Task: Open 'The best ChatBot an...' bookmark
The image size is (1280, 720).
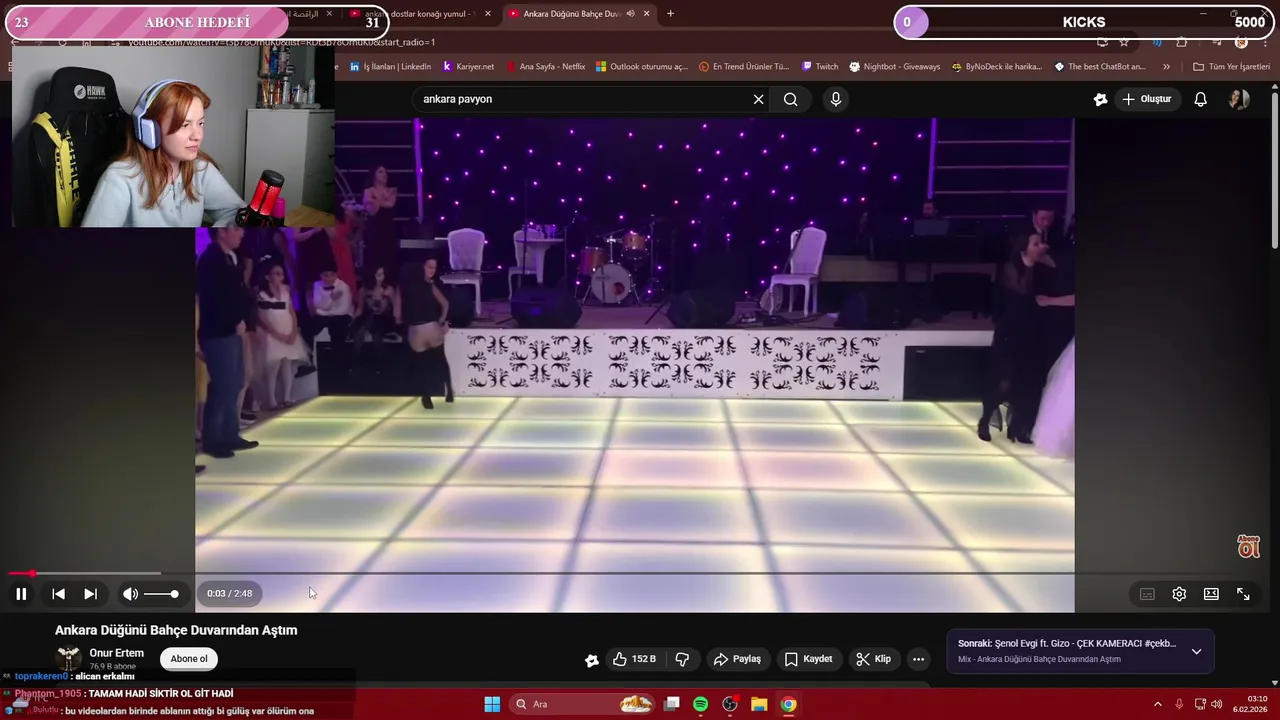Action: click(x=1100, y=67)
